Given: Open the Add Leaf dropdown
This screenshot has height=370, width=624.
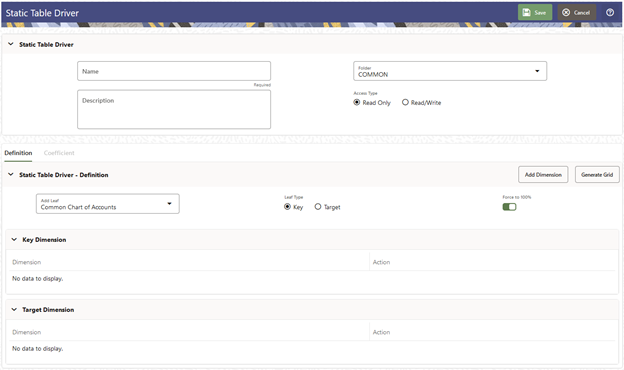Looking at the screenshot, I should [107, 204].
